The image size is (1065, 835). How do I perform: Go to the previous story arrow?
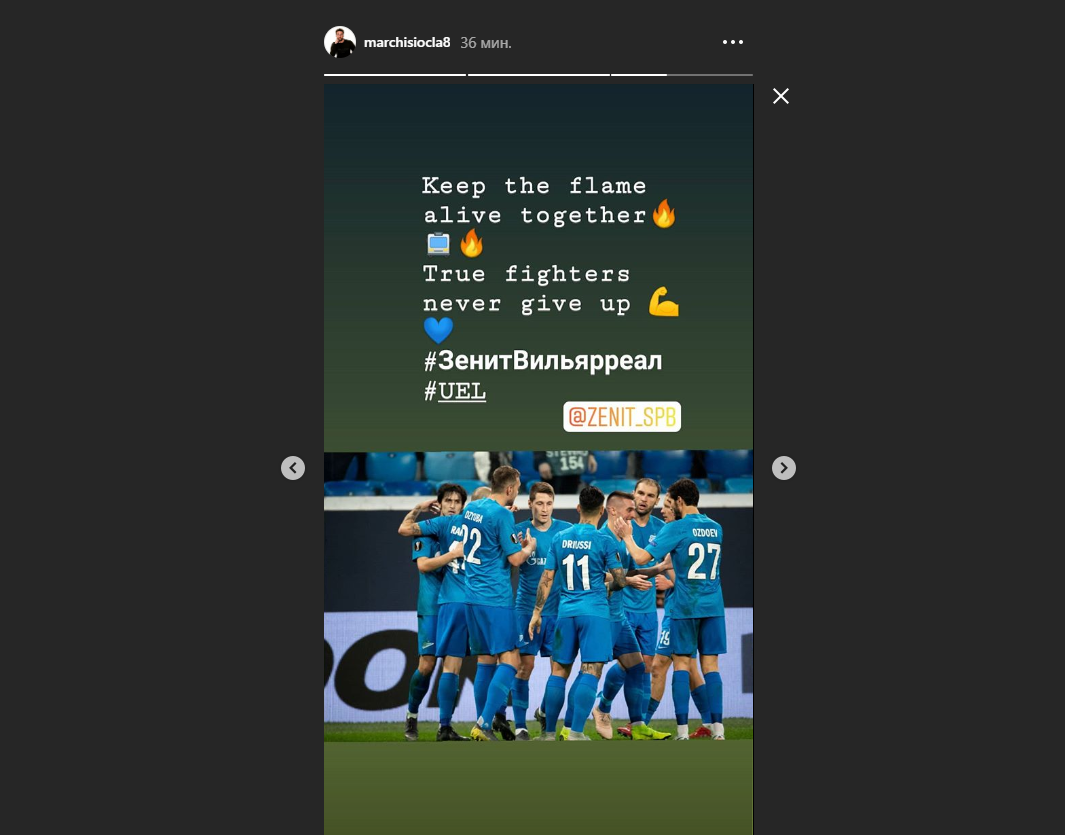pyautogui.click(x=293, y=468)
